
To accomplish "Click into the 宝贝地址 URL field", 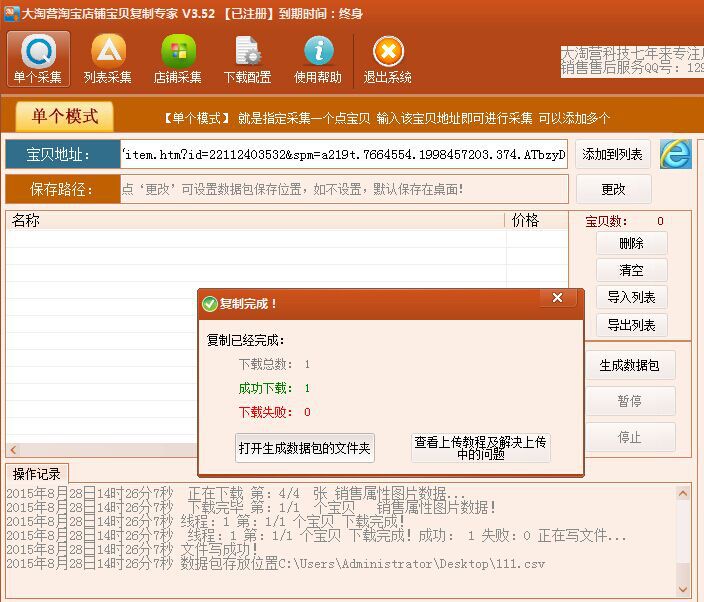I will [x=344, y=154].
